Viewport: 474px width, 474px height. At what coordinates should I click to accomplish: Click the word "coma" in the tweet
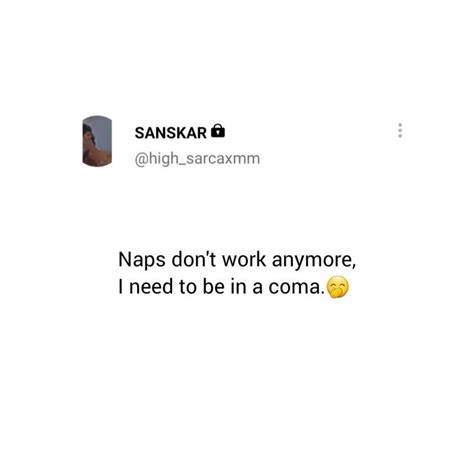[x=295, y=288]
